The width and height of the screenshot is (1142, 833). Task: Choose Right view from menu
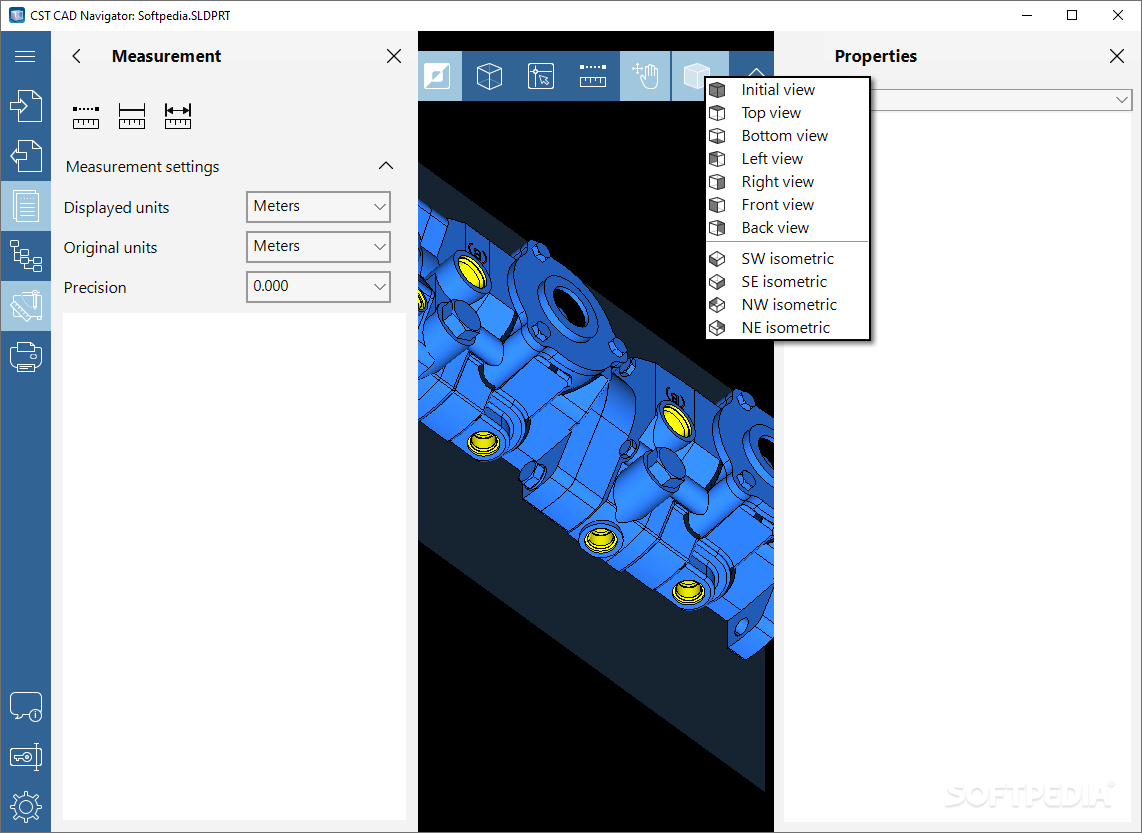pyautogui.click(x=788, y=182)
